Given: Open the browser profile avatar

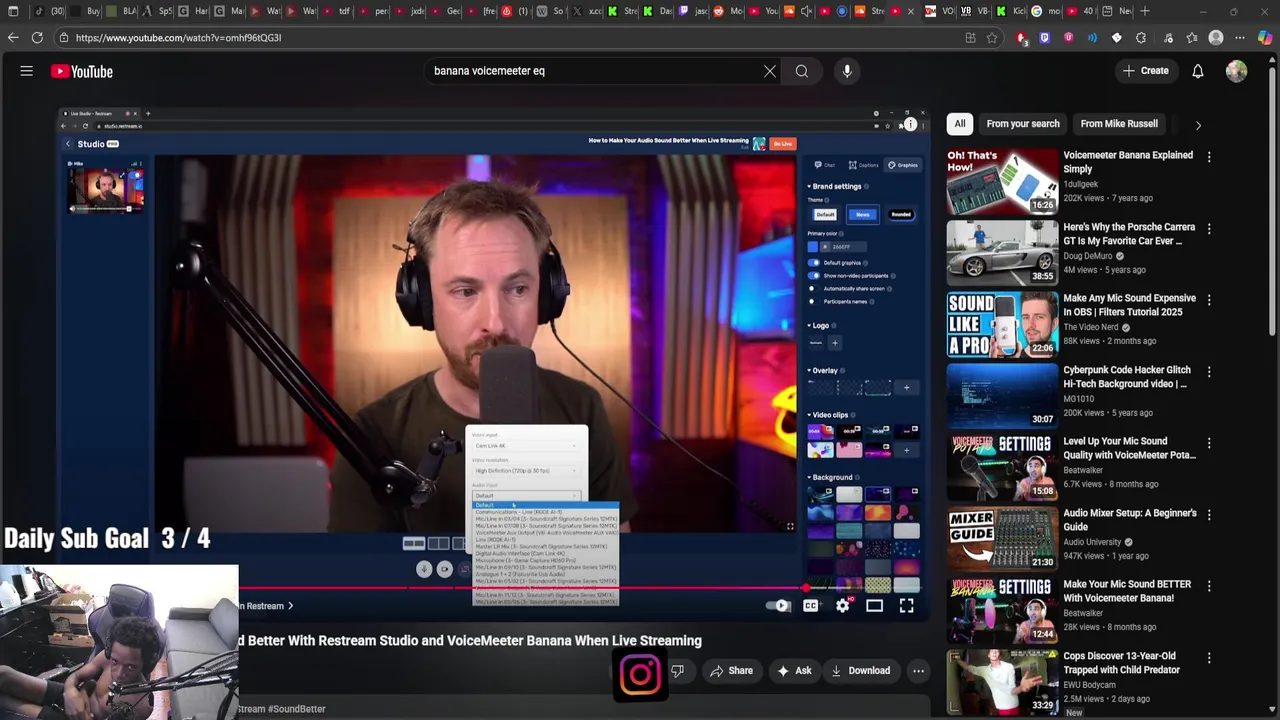Looking at the screenshot, I should pos(1216,38).
